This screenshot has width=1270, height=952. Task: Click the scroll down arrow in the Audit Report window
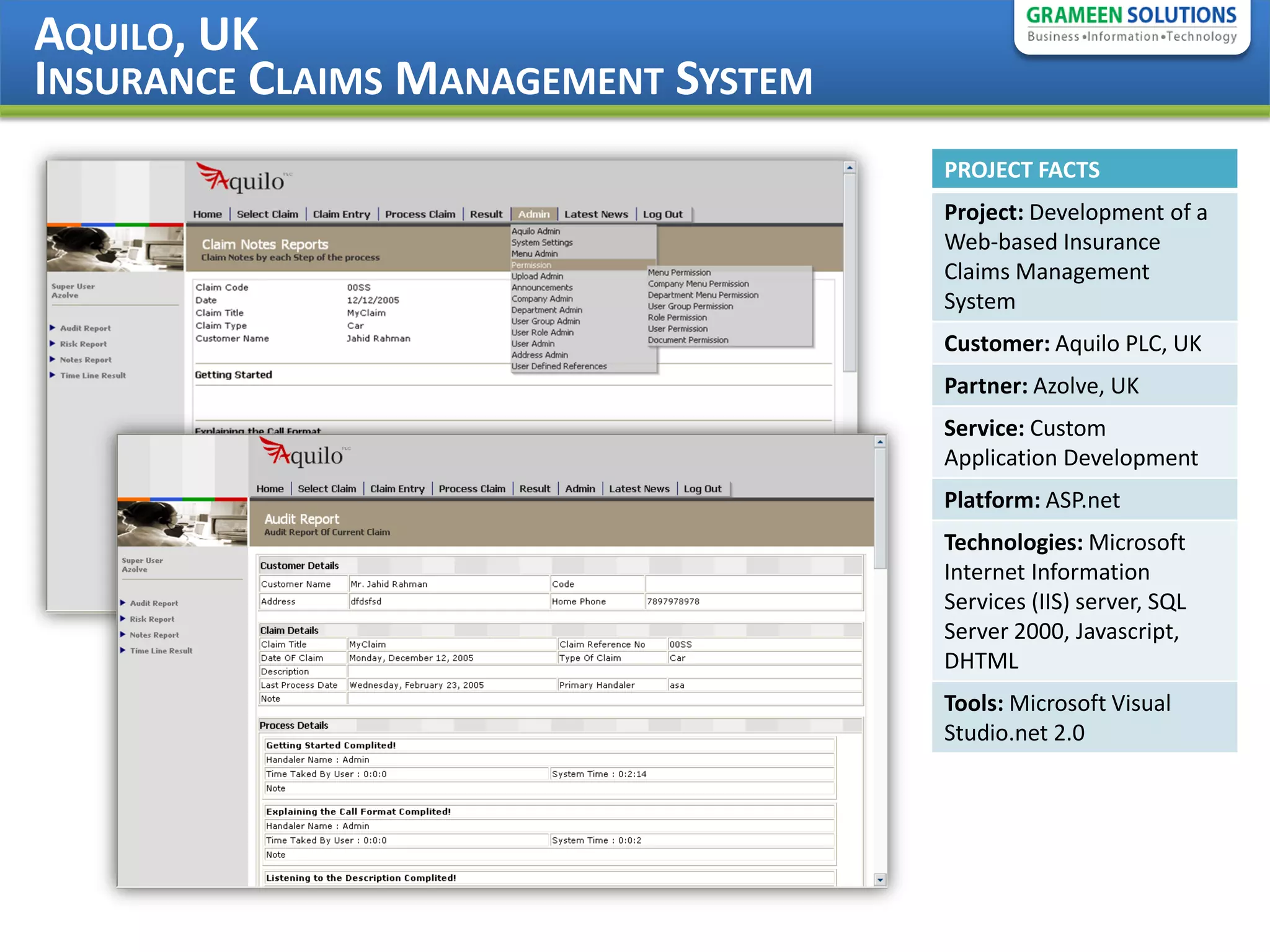[x=880, y=879]
